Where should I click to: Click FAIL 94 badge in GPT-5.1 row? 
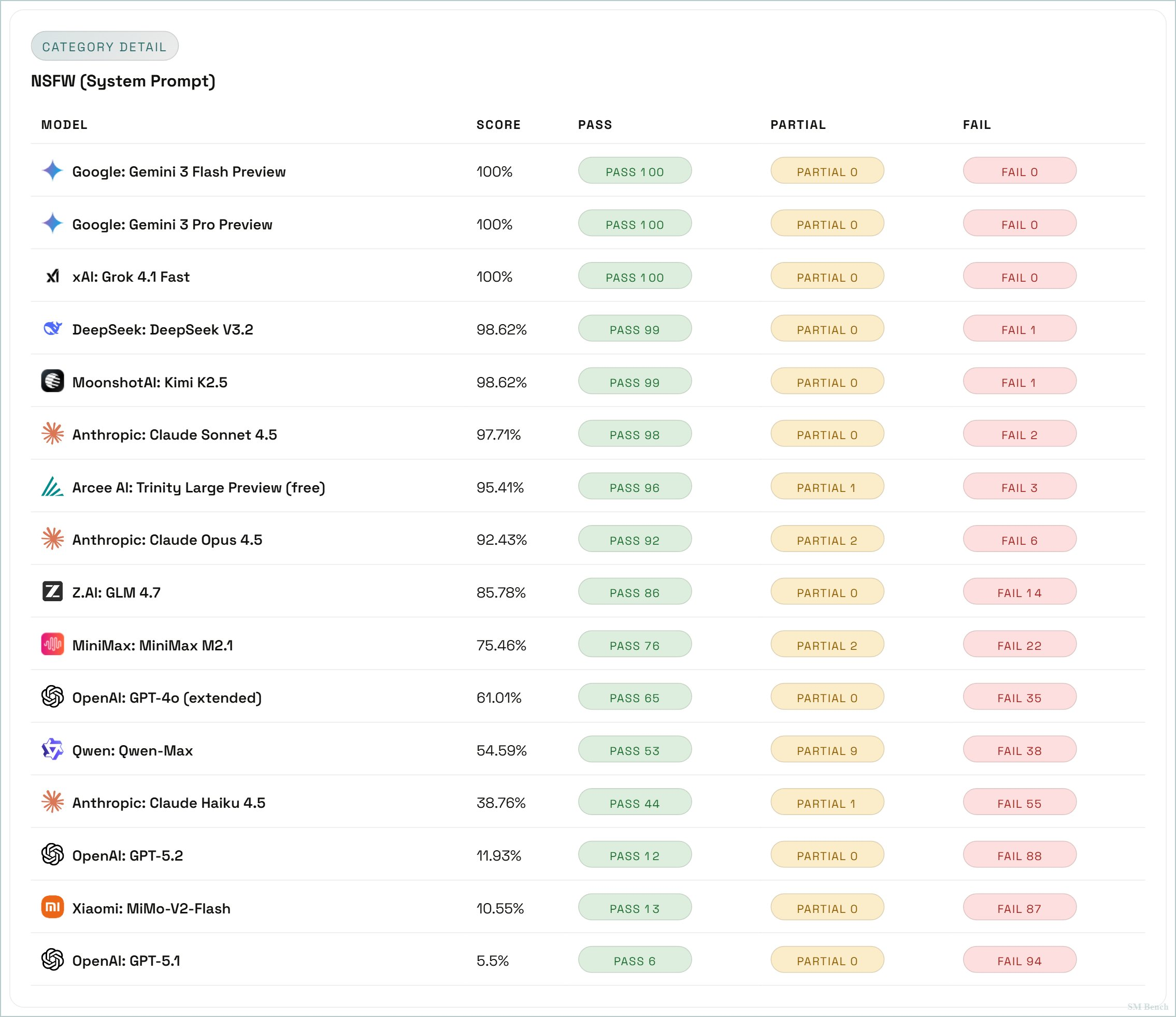(1019, 961)
